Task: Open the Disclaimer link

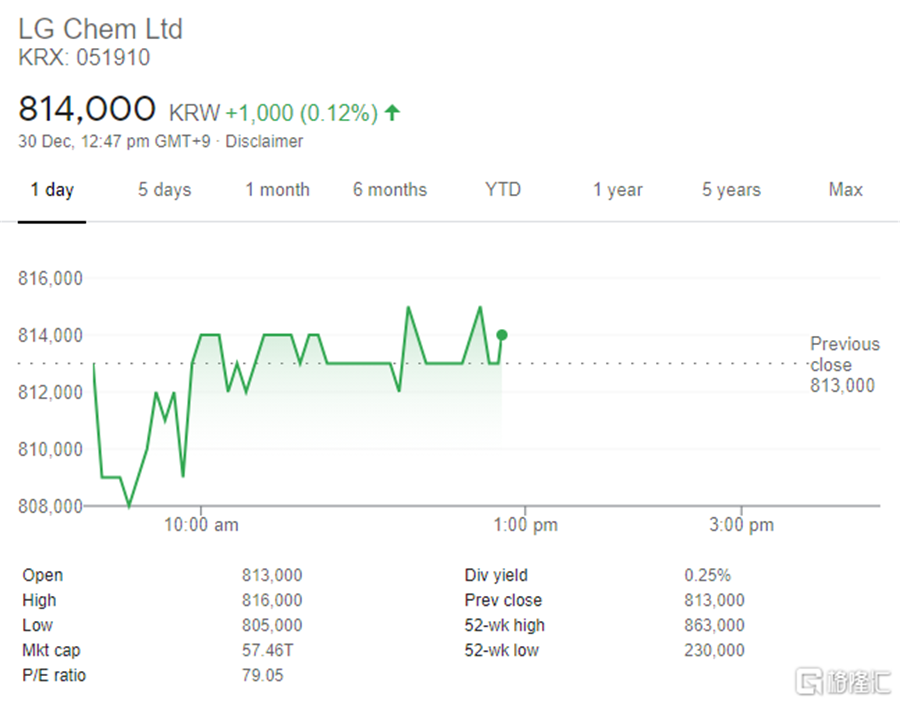Action: pos(264,141)
